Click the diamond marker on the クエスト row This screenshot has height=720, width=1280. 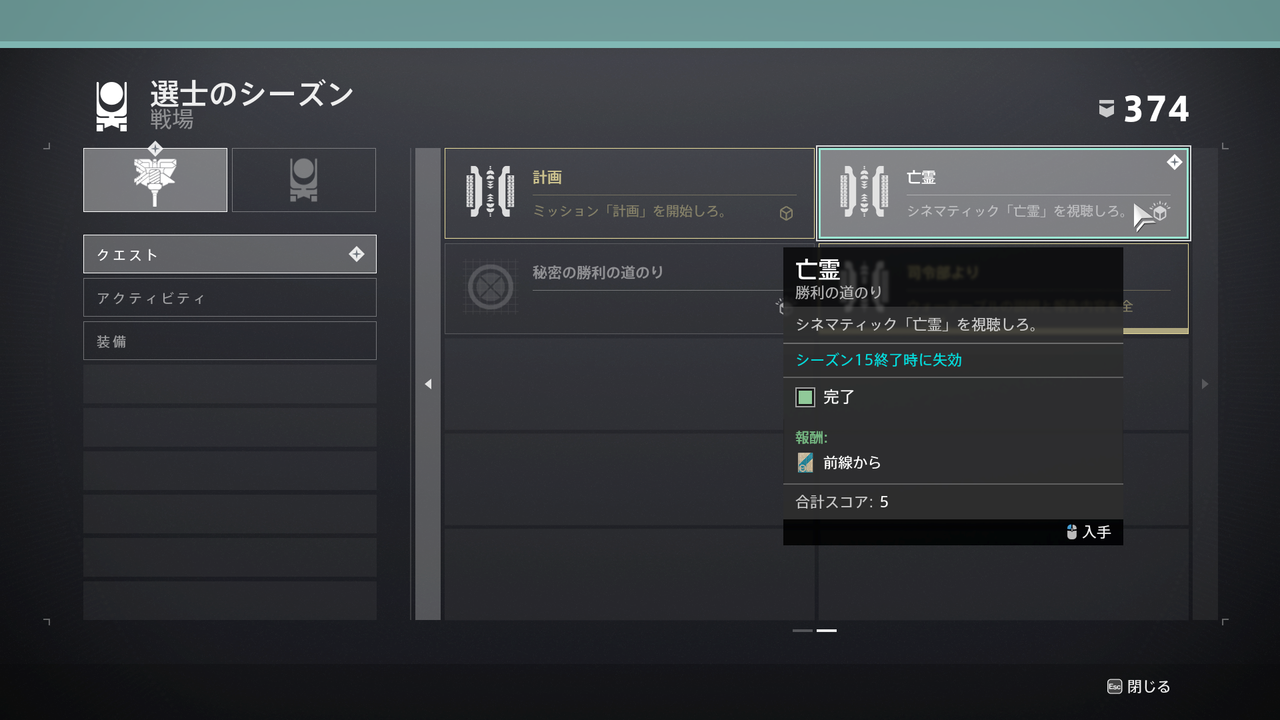click(x=356, y=254)
